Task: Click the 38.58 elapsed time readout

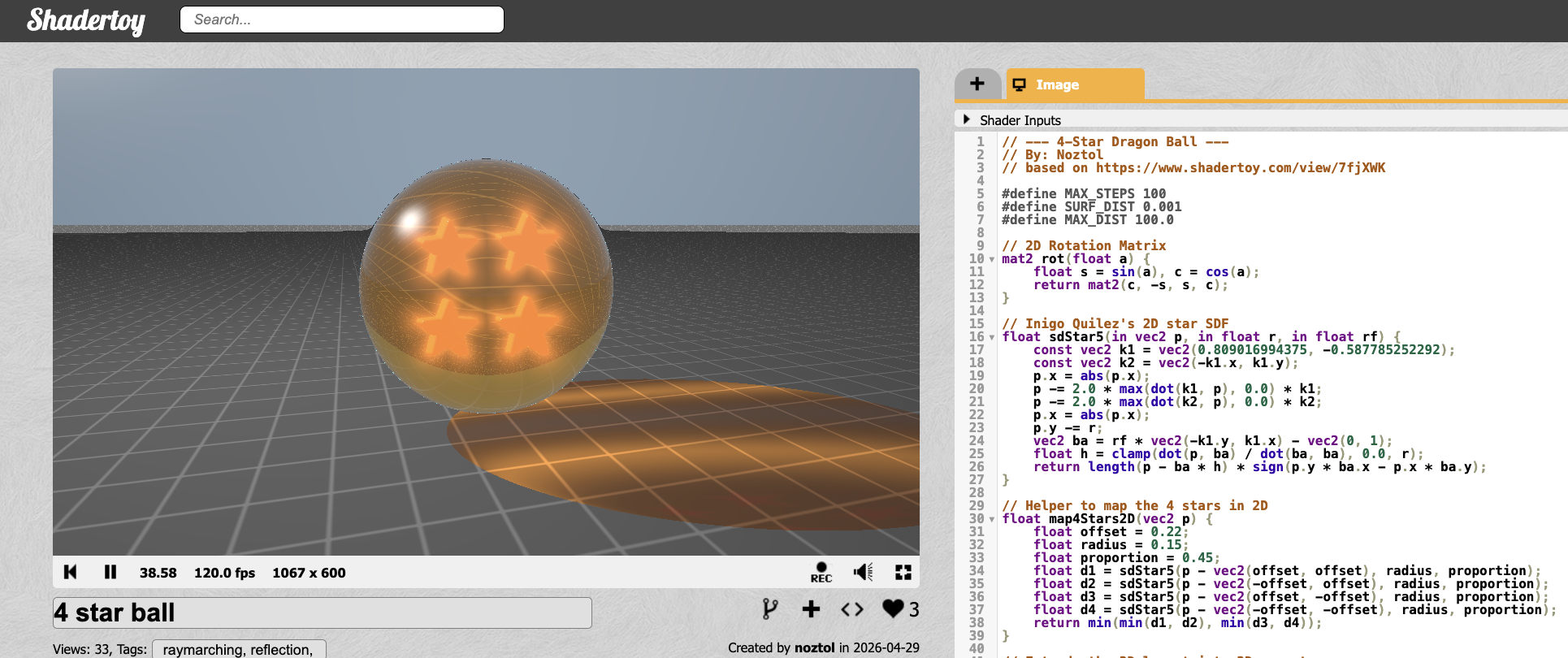Action: point(158,573)
